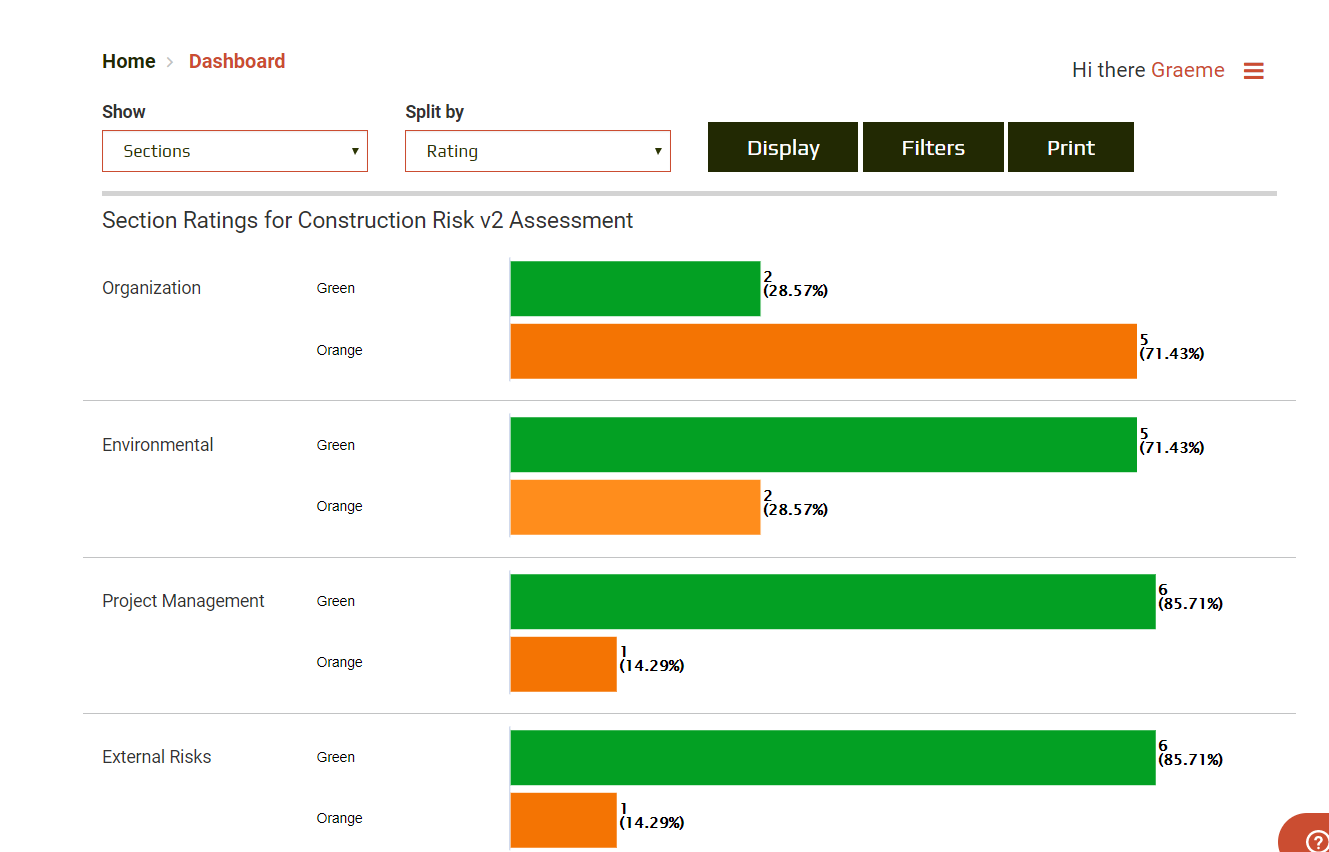Navigate to Home via breadcrumb

pyautogui.click(x=128, y=61)
